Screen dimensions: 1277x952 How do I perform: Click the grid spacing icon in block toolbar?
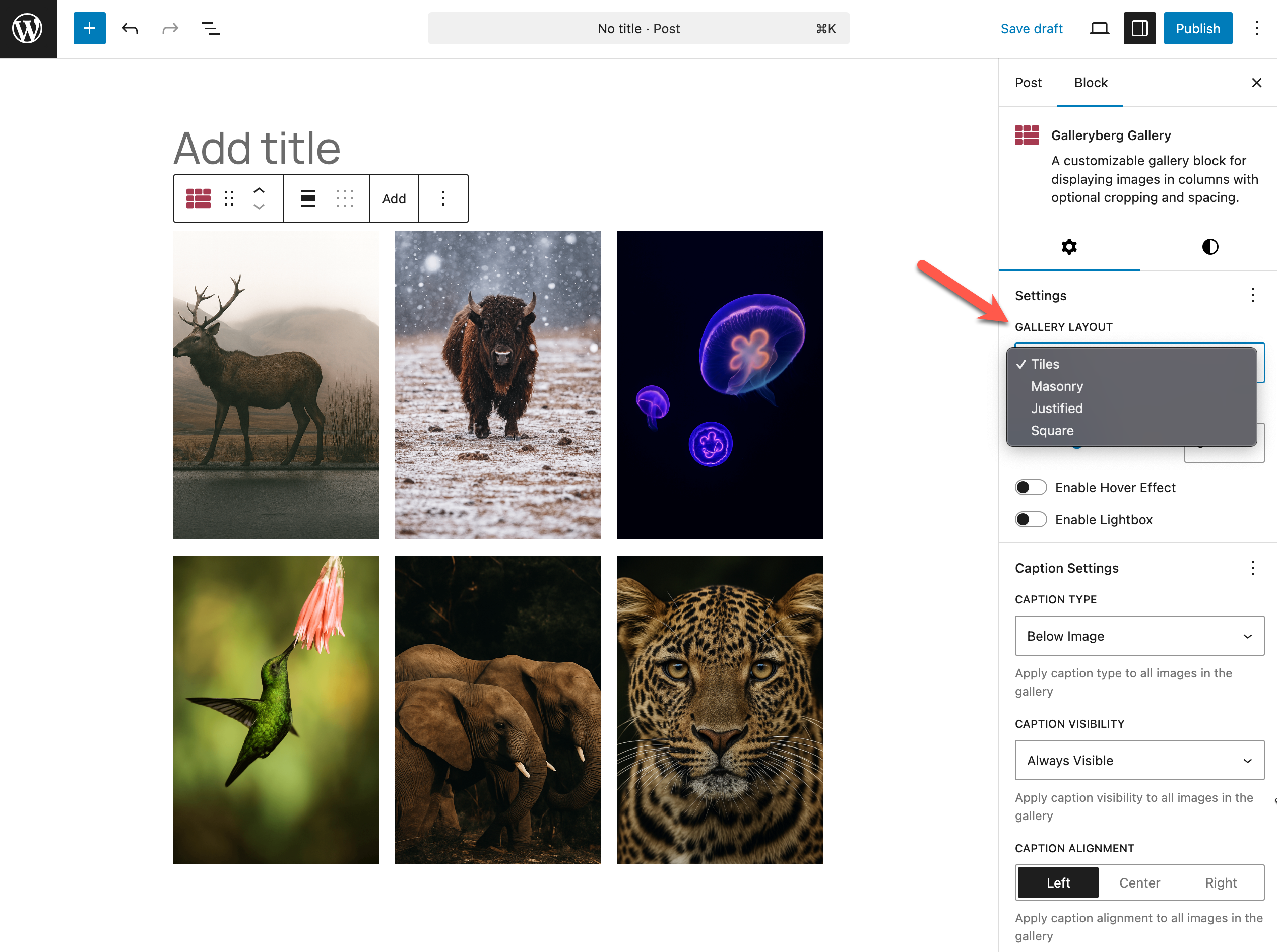[x=345, y=198]
